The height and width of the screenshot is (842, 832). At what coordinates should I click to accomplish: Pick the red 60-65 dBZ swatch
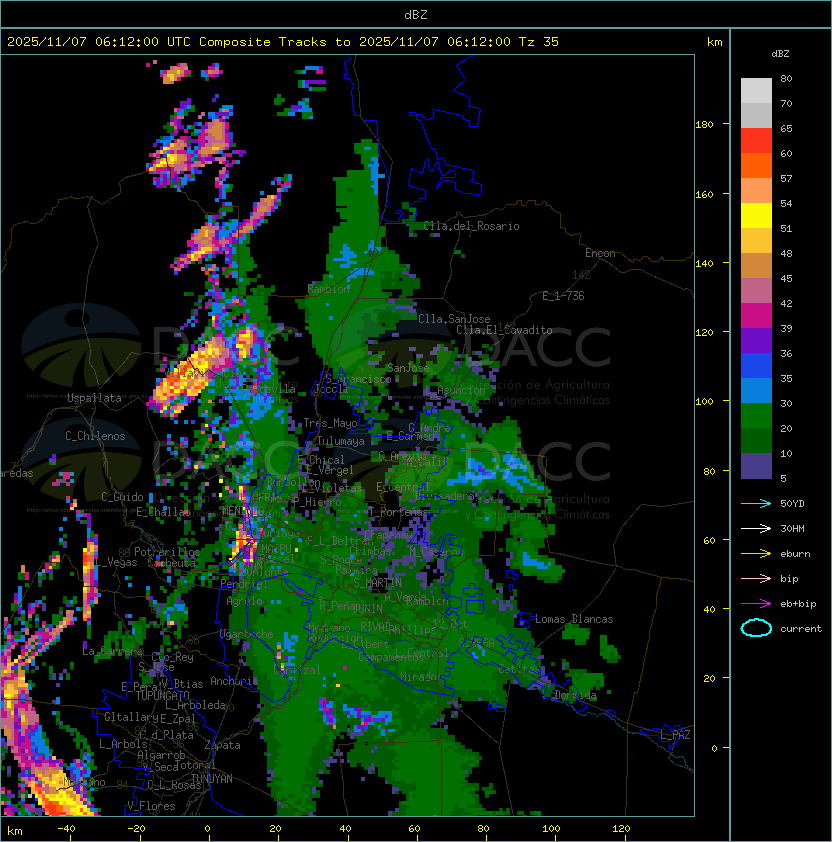756,141
